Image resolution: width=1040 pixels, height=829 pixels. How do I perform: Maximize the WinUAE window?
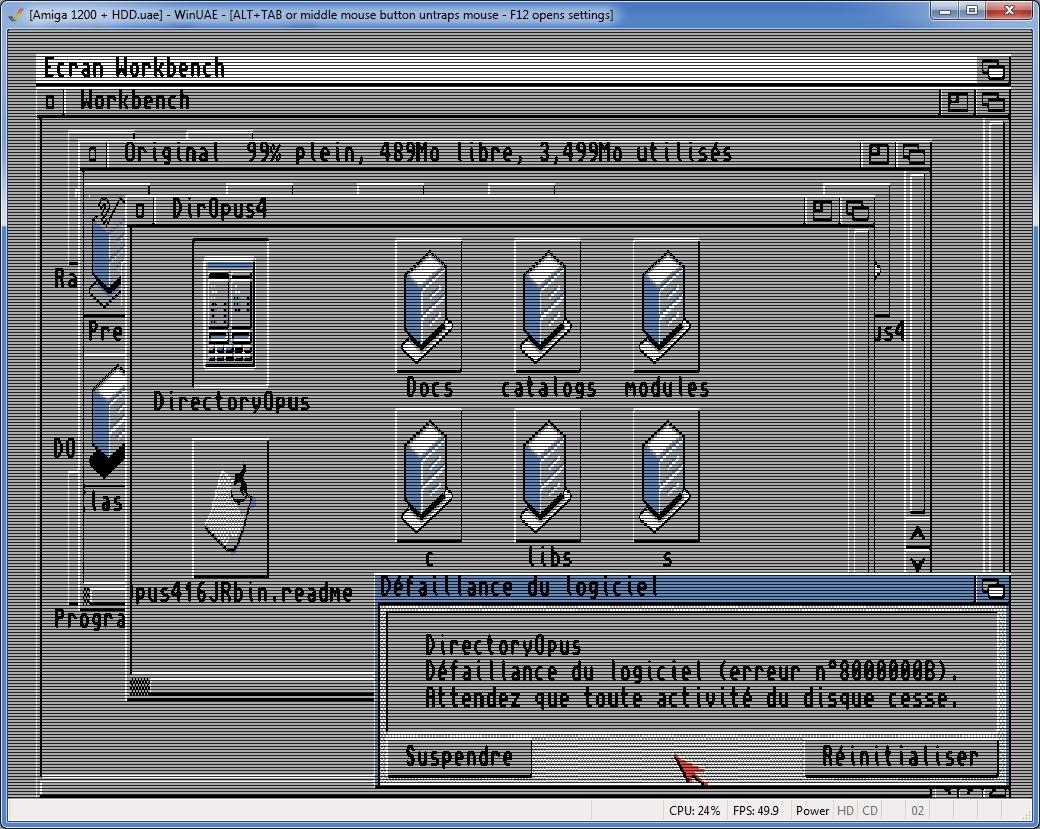tap(972, 11)
